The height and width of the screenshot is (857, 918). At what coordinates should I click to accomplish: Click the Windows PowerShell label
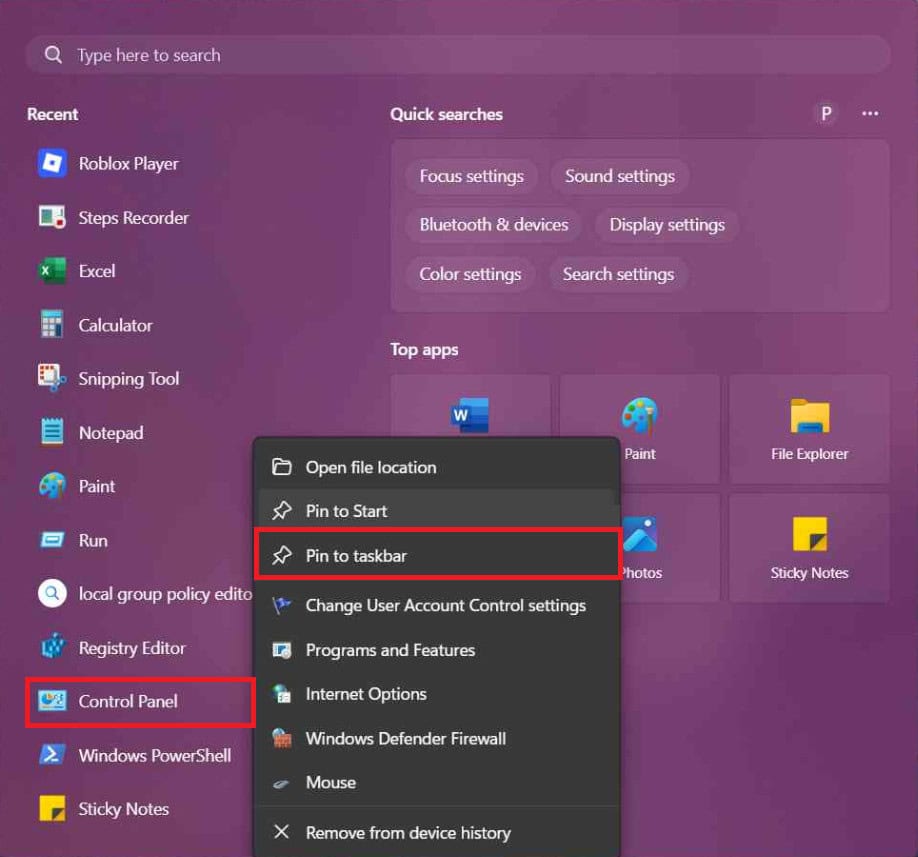155,755
